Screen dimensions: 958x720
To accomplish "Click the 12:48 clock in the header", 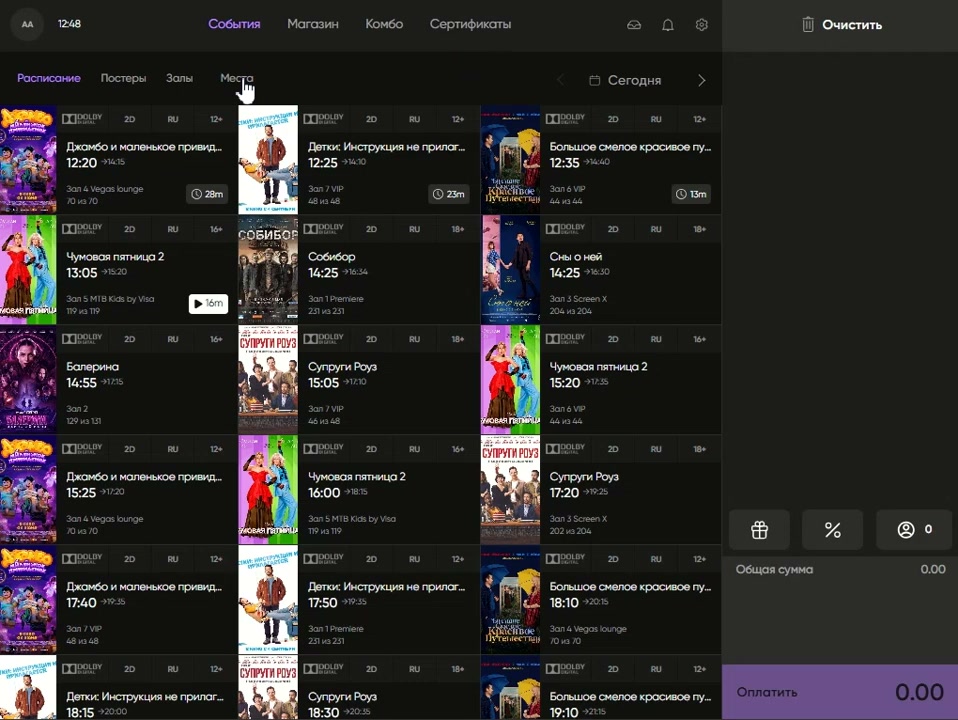I will pos(69,24).
